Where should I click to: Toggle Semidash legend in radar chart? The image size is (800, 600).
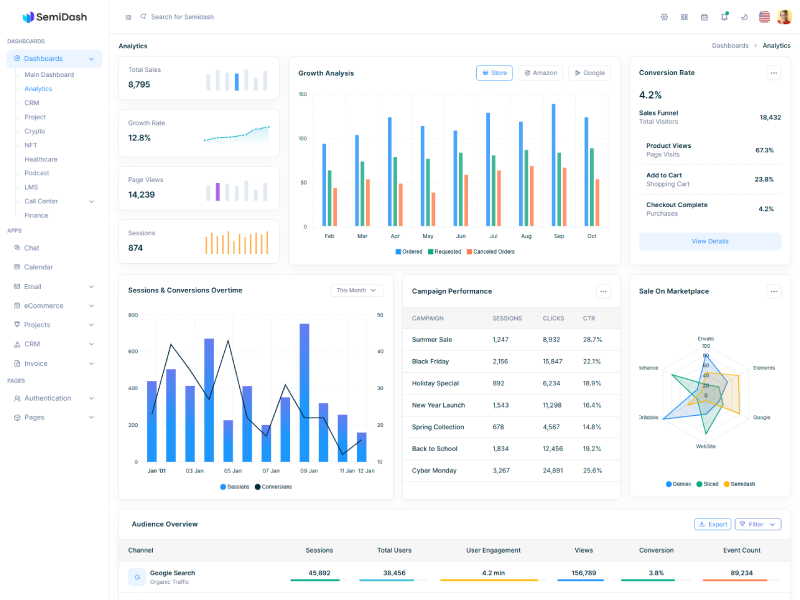pos(739,484)
